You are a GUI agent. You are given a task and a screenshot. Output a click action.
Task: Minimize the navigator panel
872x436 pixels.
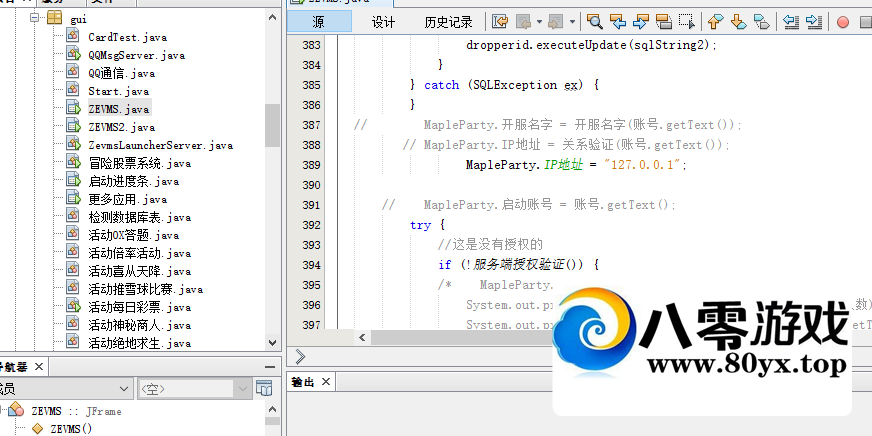click(270, 367)
